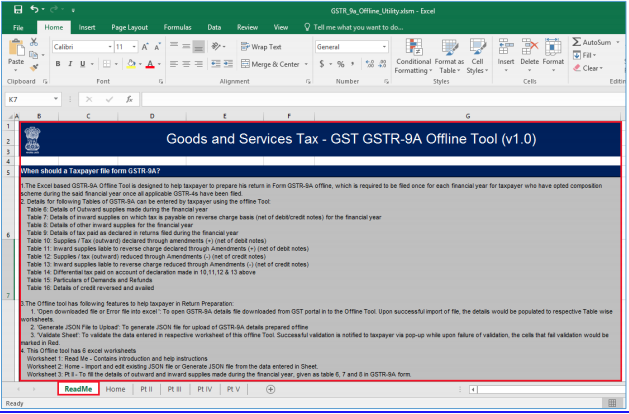Open Cell Styles gallery
Image resolution: width=629 pixels, height=414 pixels.
[477, 57]
